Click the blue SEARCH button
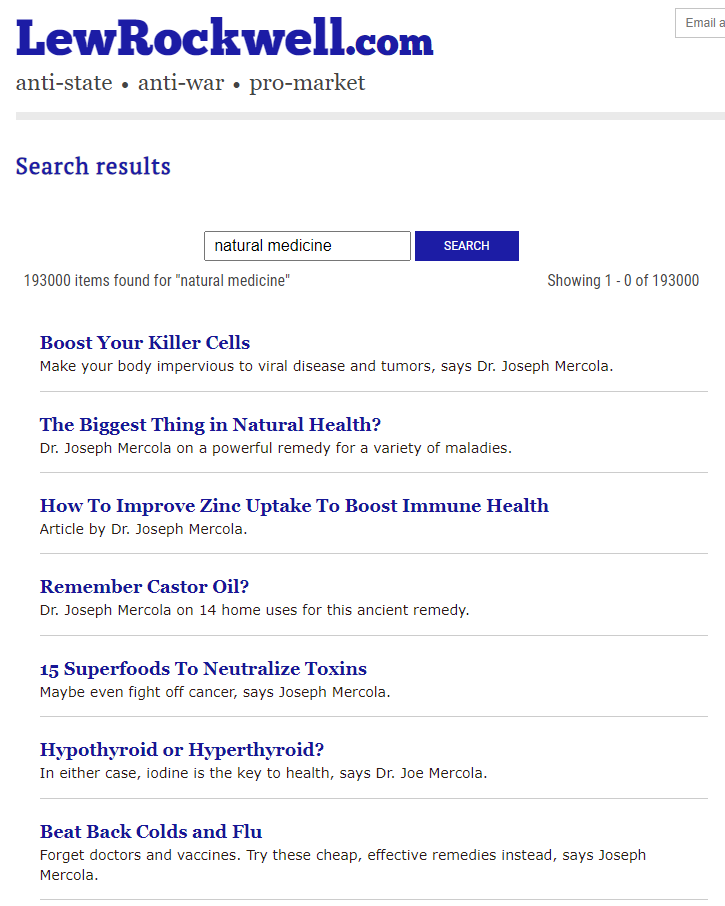This screenshot has width=725, height=906. click(x=467, y=246)
